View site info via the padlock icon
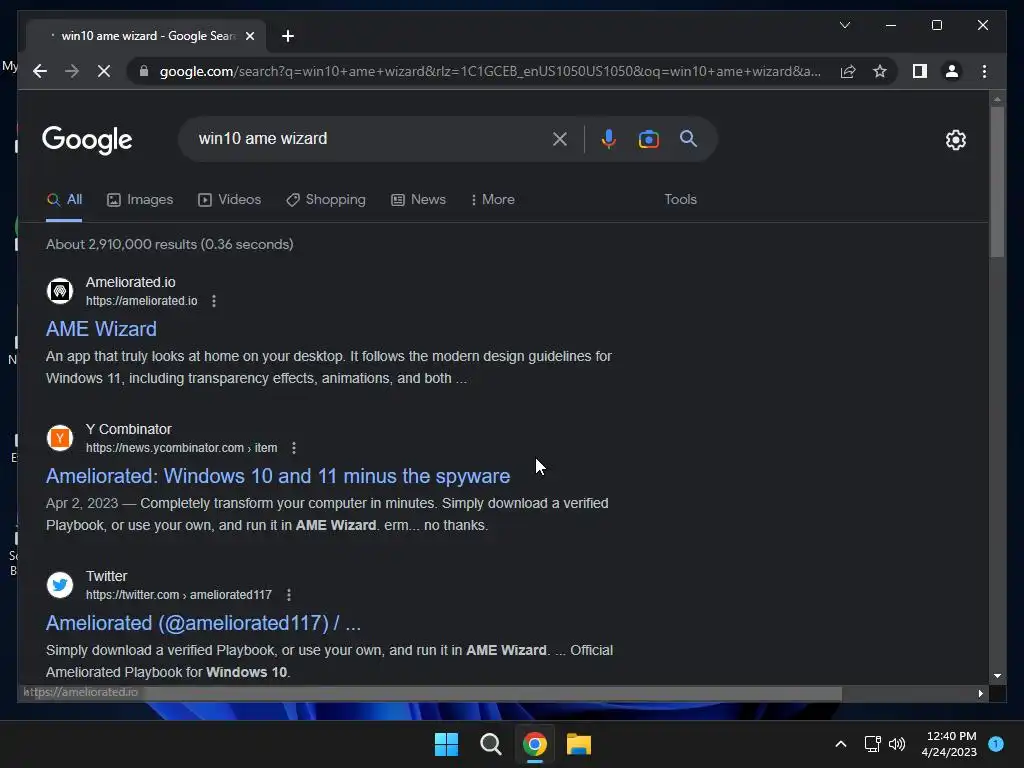Viewport: 1024px width, 768px height. (x=144, y=71)
